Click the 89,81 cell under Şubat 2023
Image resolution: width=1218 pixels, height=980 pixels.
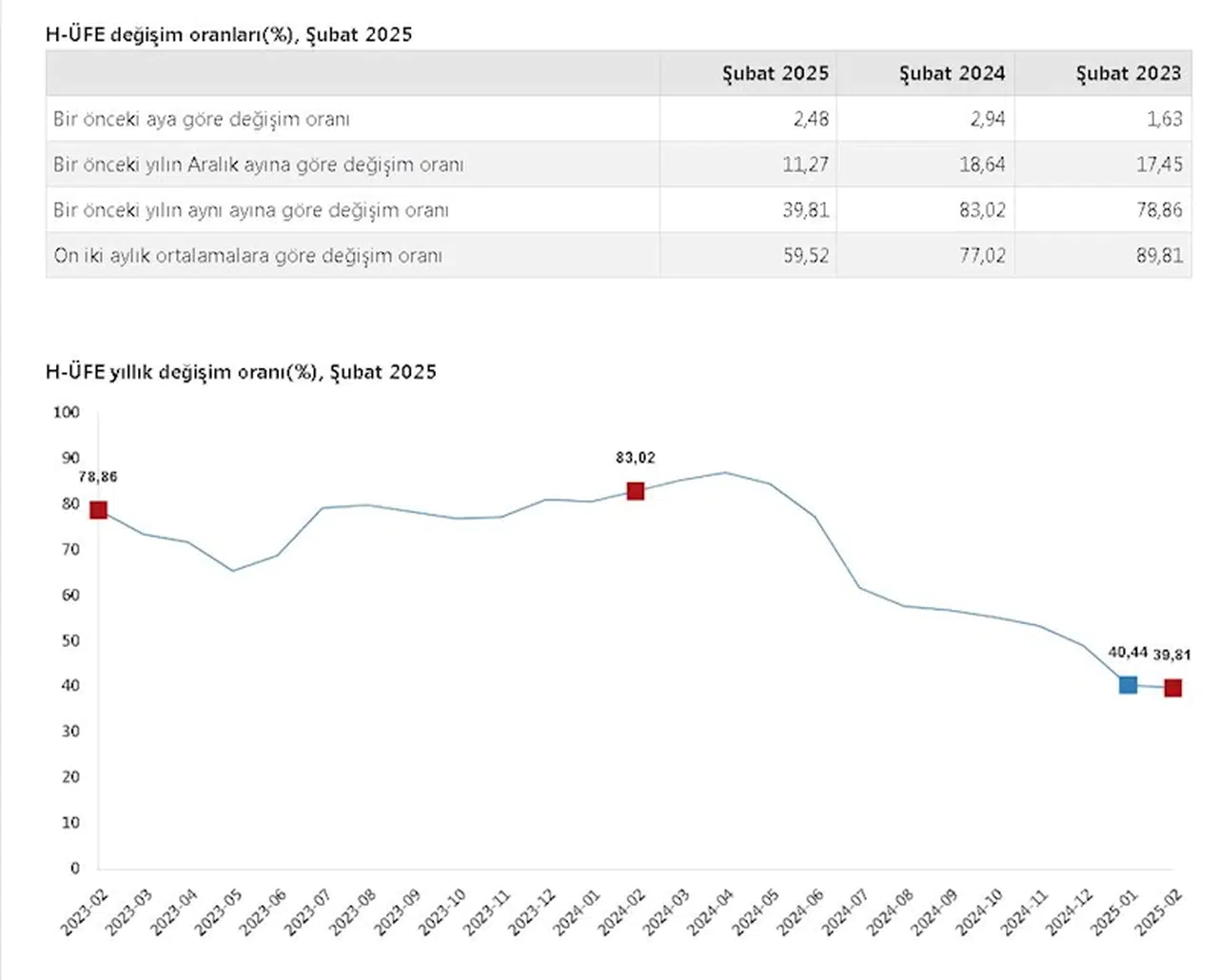coord(1159,256)
